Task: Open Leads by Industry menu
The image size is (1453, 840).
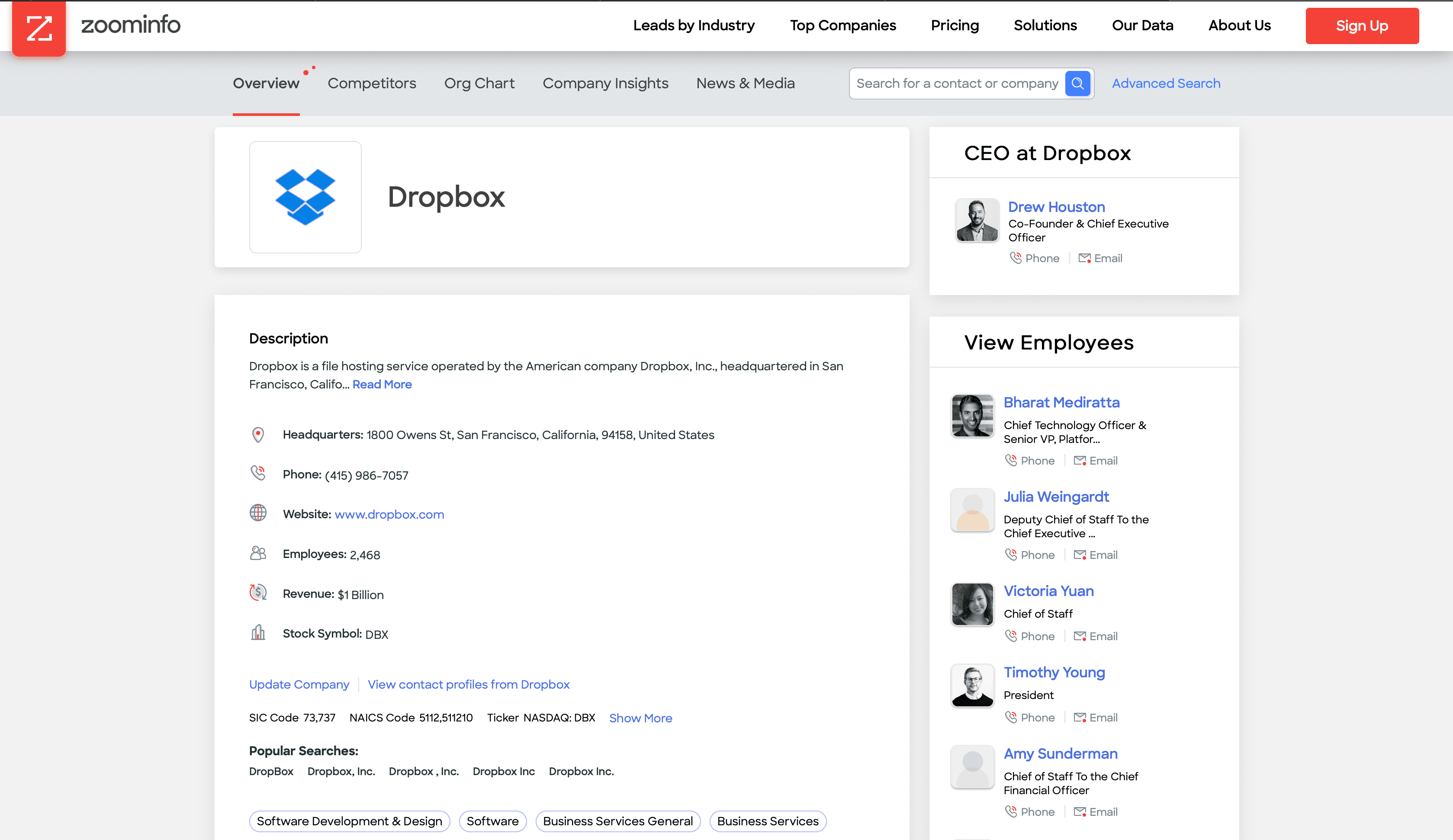Action: (x=694, y=26)
